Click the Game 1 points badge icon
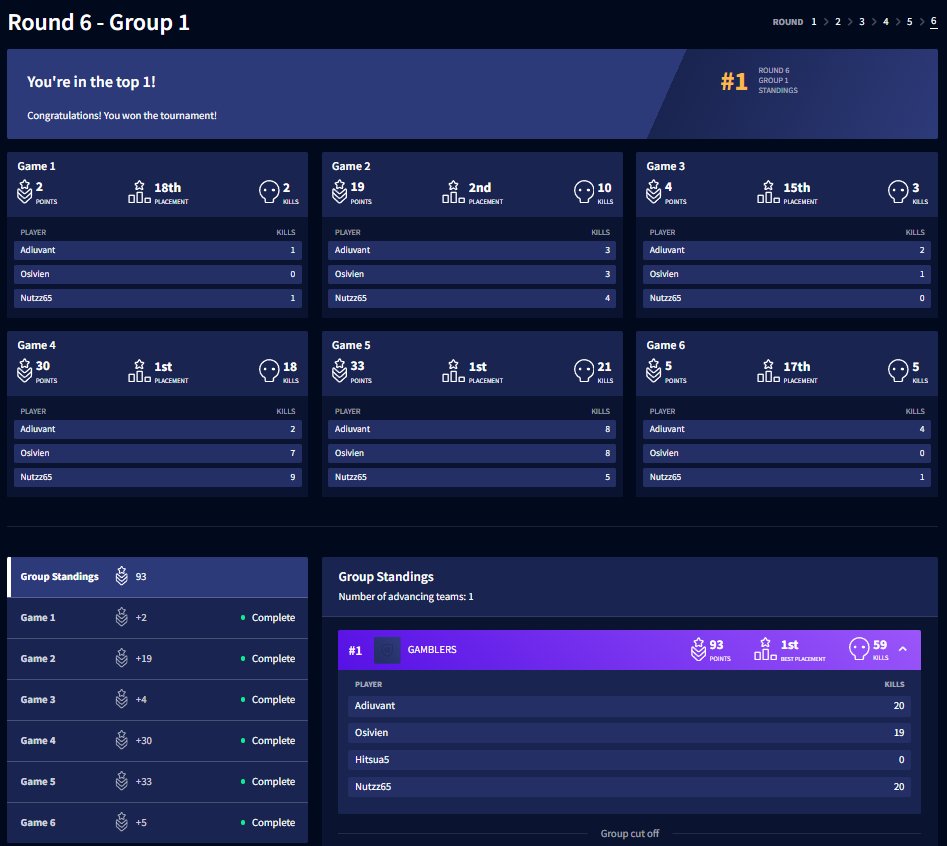Image resolution: width=947 pixels, height=846 pixels. [24, 191]
